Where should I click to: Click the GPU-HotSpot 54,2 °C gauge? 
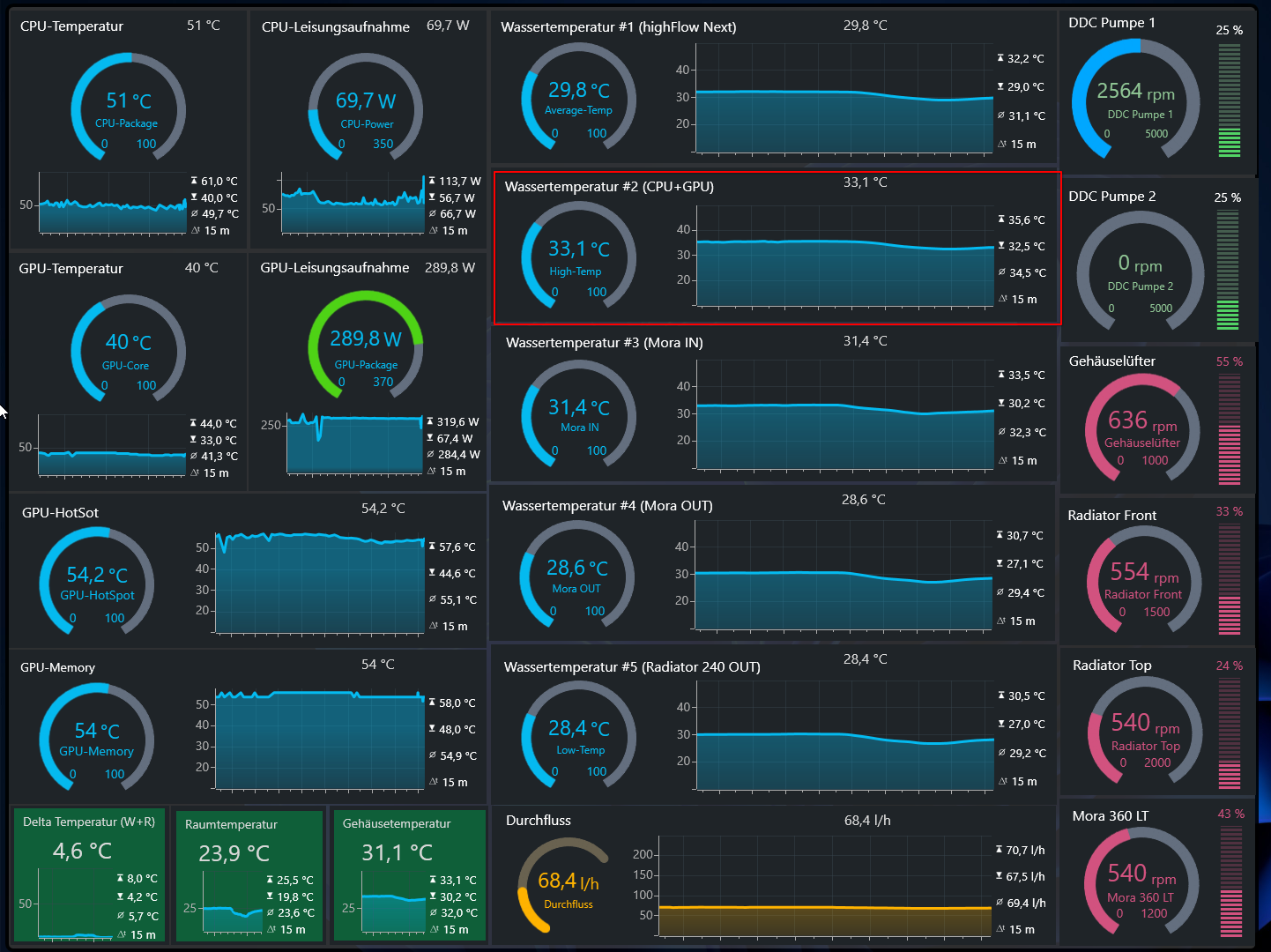[97, 582]
